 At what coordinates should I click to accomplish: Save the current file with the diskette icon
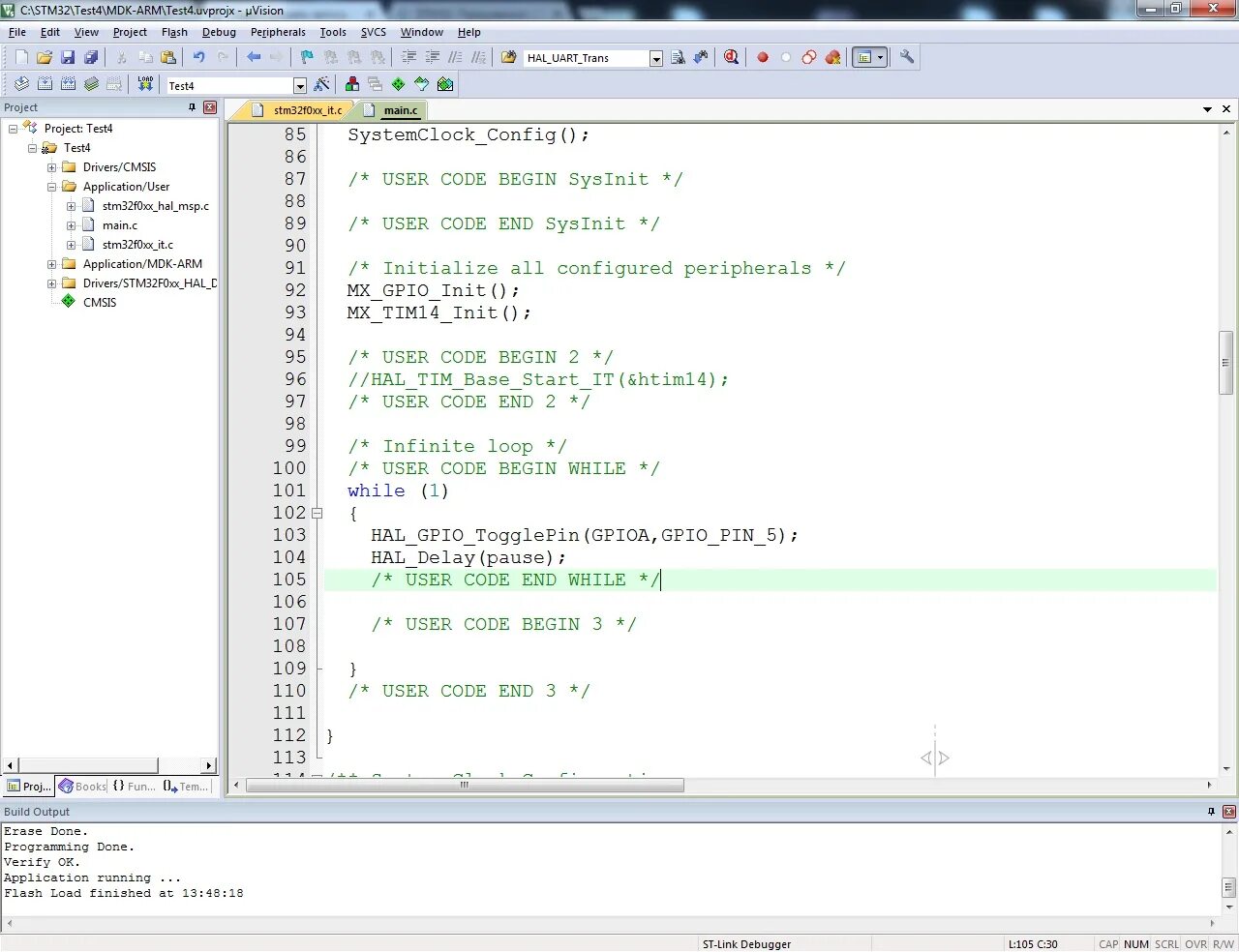[x=68, y=57]
